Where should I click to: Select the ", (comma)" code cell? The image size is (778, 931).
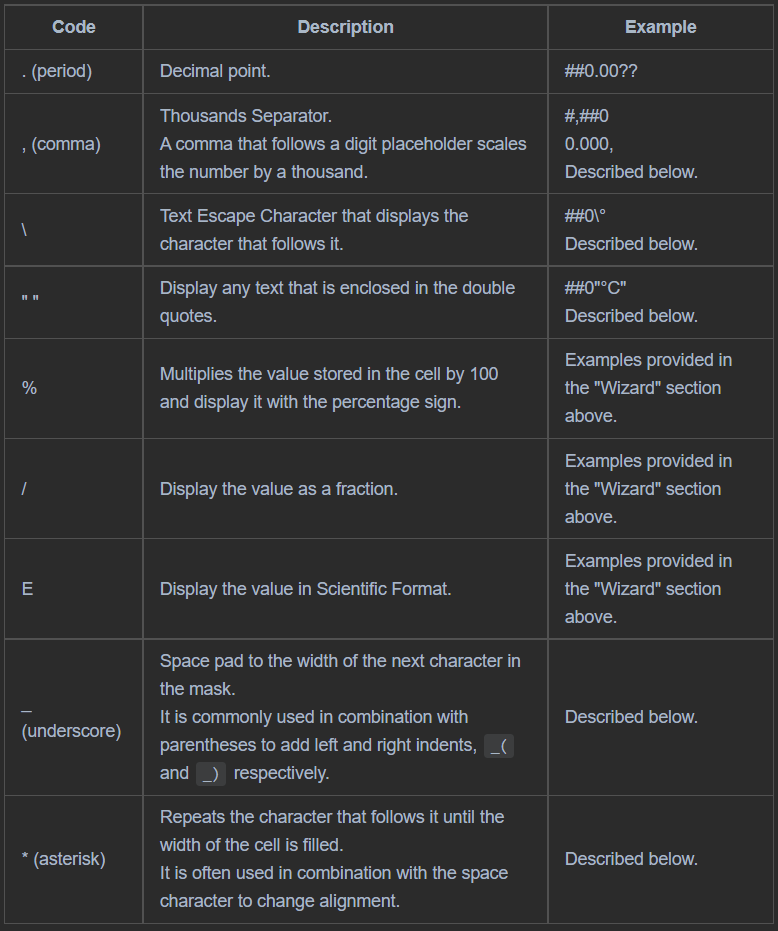(61, 144)
